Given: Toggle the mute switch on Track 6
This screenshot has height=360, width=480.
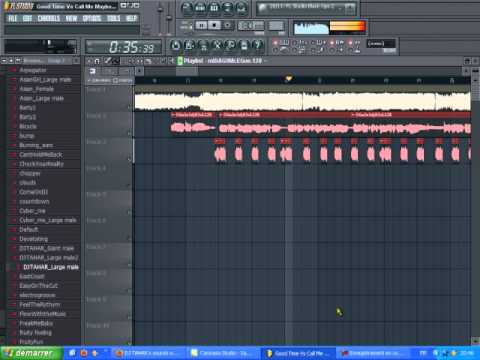Looking at the screenshot, I should (130, 238).
